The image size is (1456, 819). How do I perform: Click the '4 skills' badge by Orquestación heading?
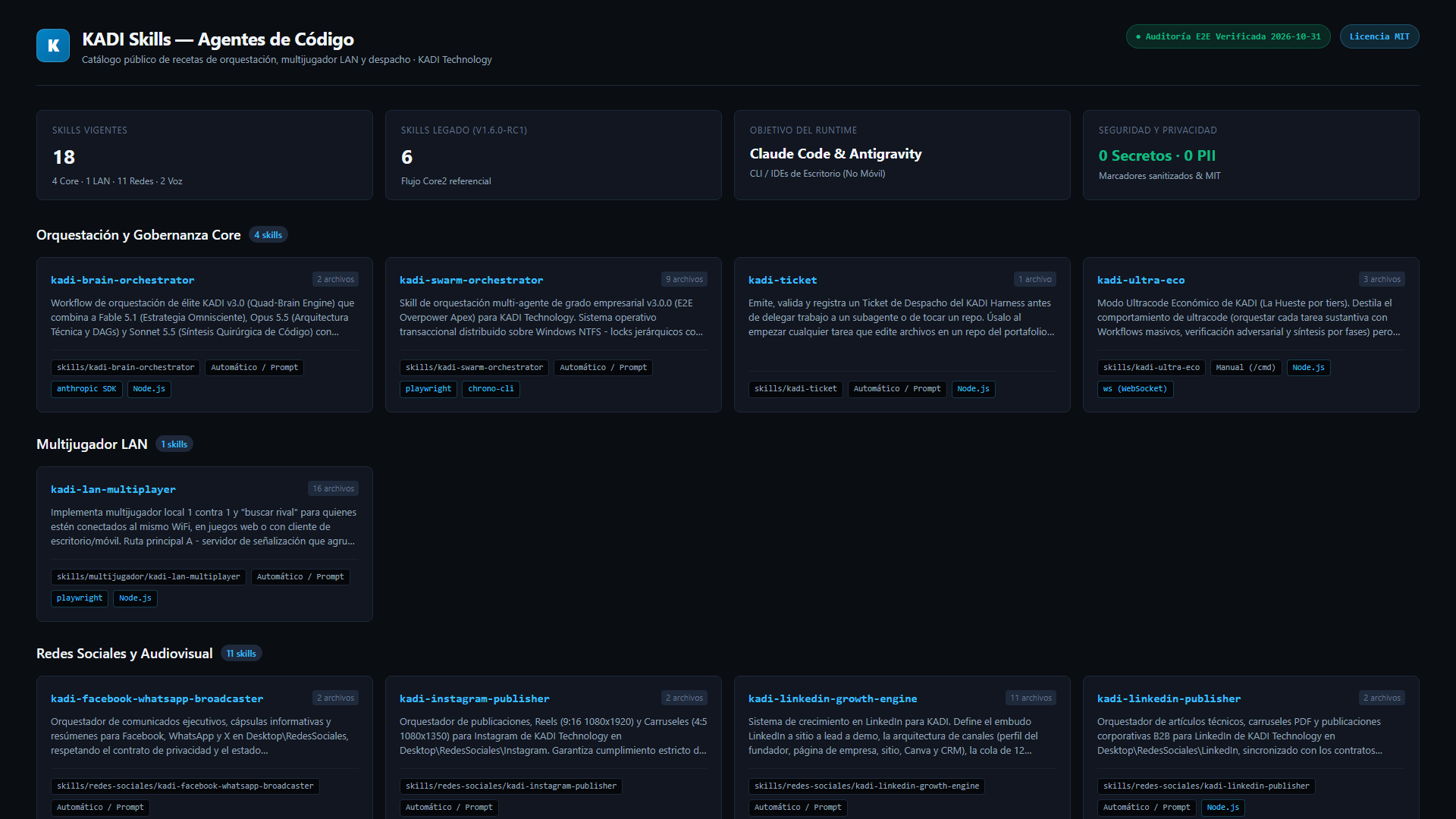[x=268, y=235]
